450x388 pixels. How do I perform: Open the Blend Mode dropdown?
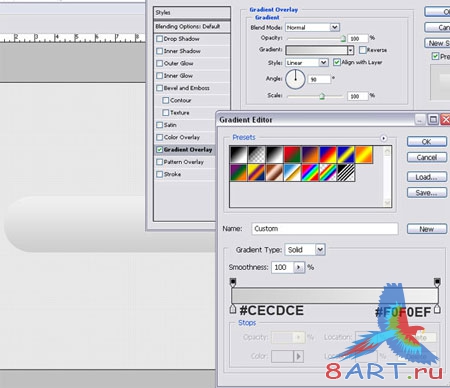point(312,27)
